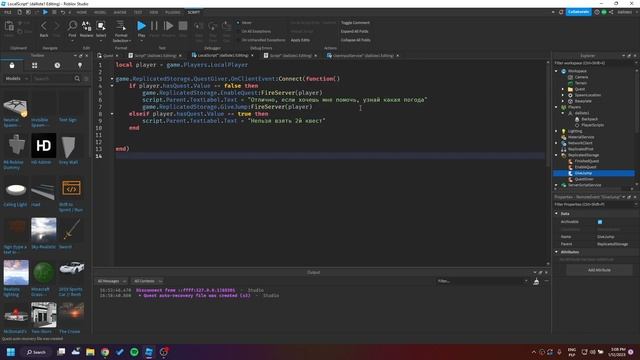Viewport: 640px width, 360px height.
Task: Expand the Quest folder in Explorer
Action: click(x=563, y=89)
